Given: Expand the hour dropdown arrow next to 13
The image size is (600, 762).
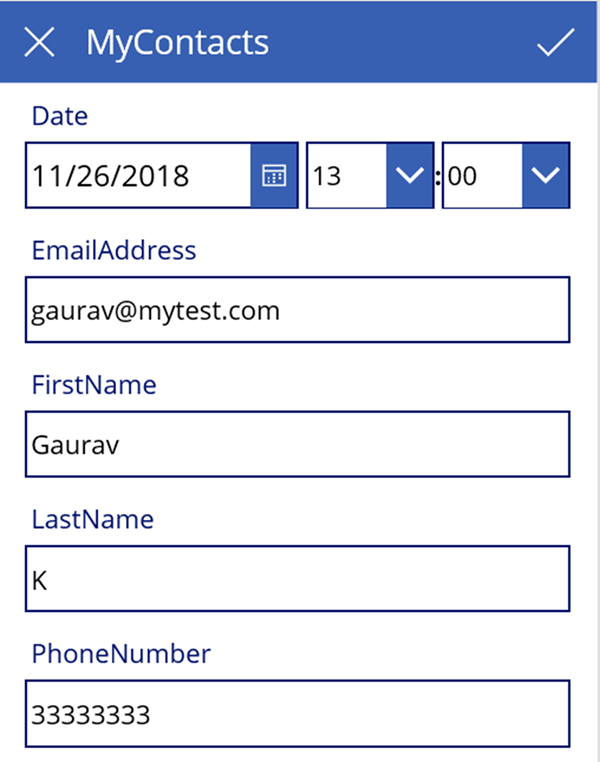Looking at the screenshot, I should (x=410, y=176).
